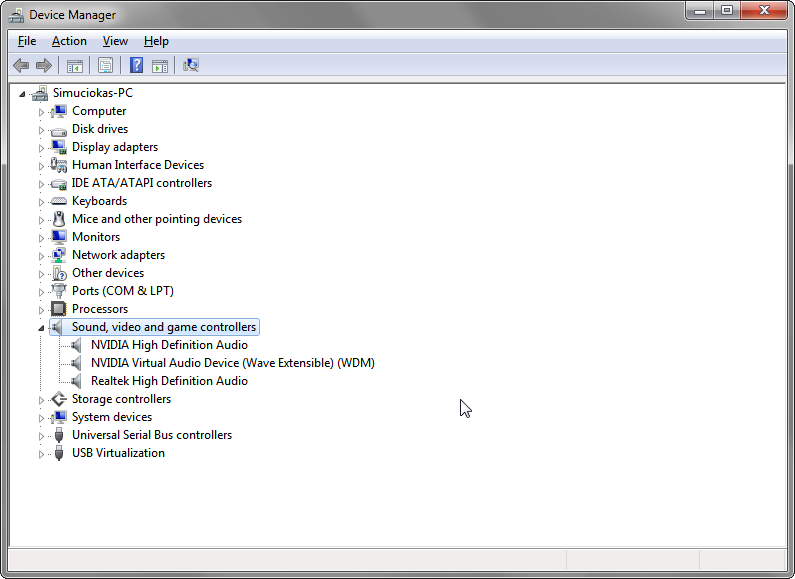The width and height of the screenshot is (795, 579).
Task: Select the Monitors label
Action: tap(96, 237)
